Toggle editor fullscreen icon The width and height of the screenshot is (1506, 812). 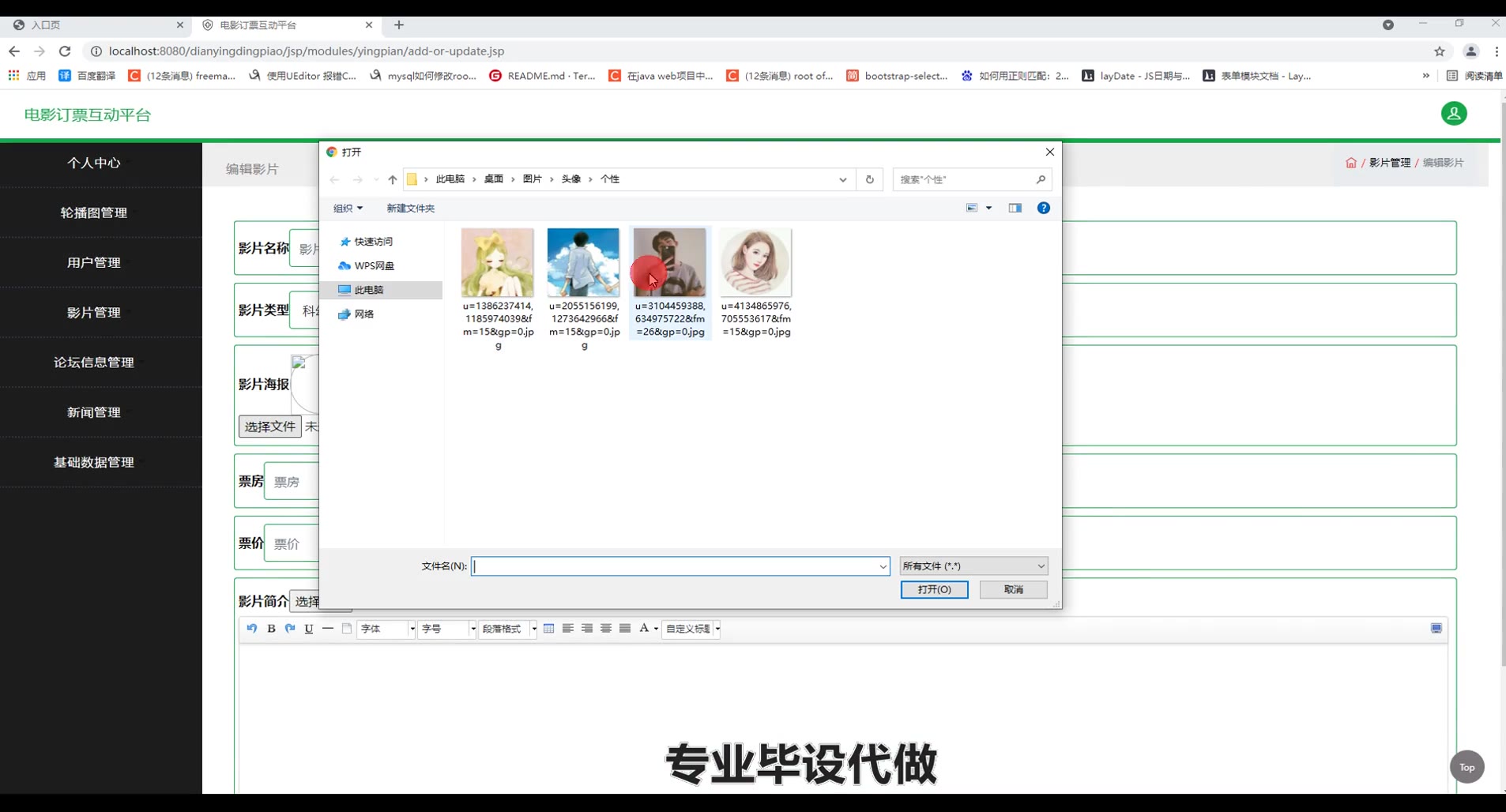pos(1436,629)
